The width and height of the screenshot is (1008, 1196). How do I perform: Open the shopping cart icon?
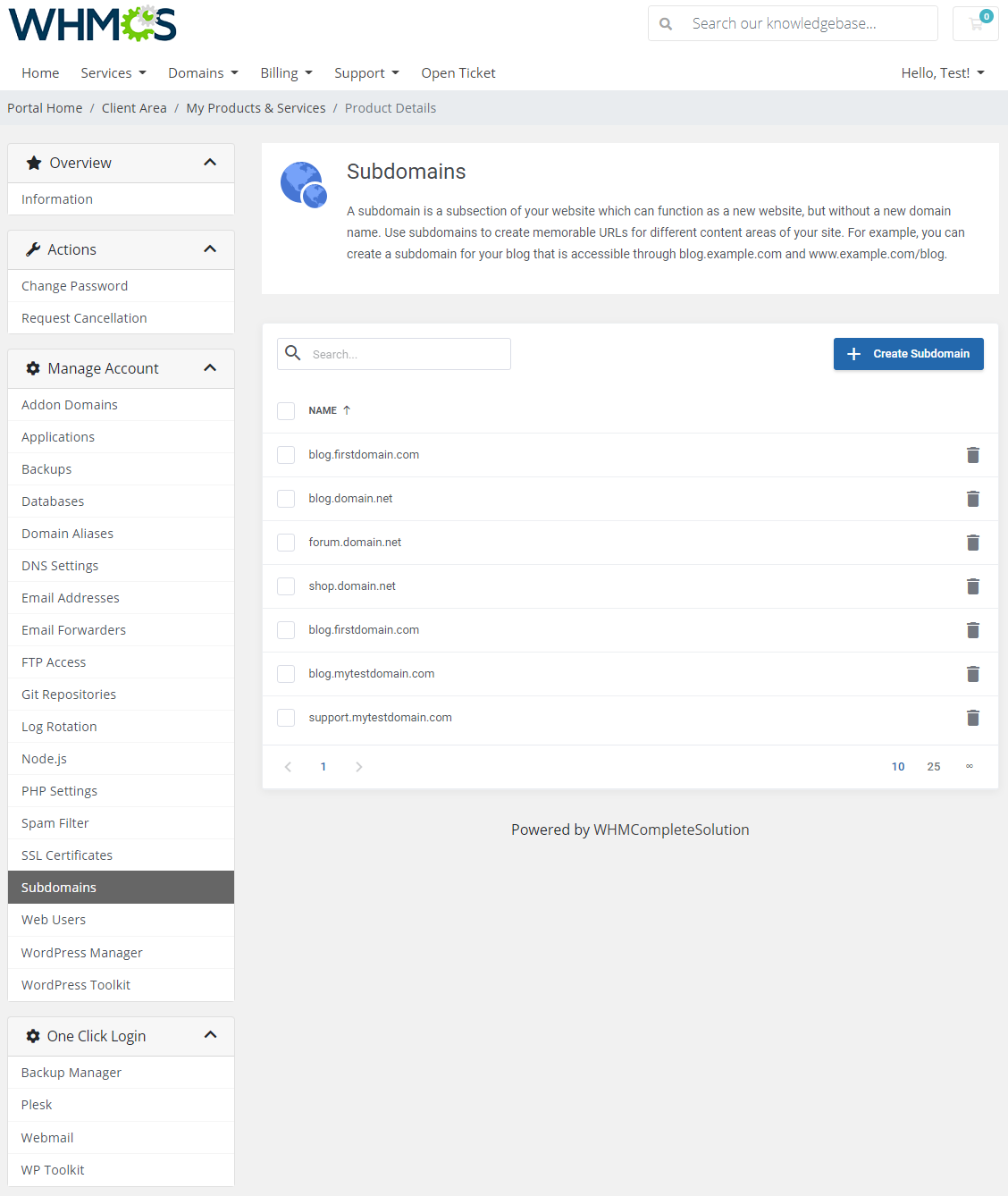976,24
